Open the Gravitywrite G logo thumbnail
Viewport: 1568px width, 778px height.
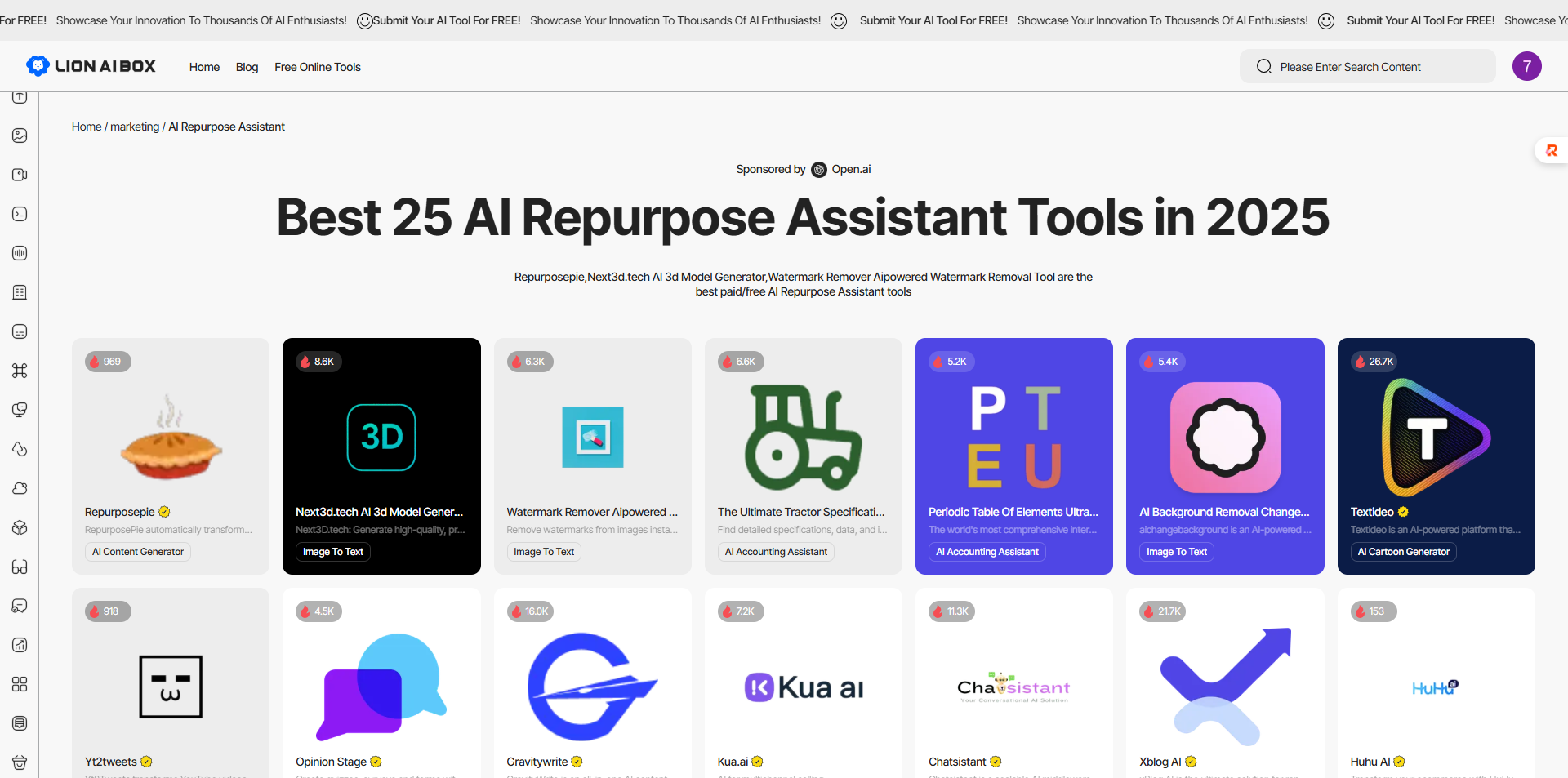(593, 687)
